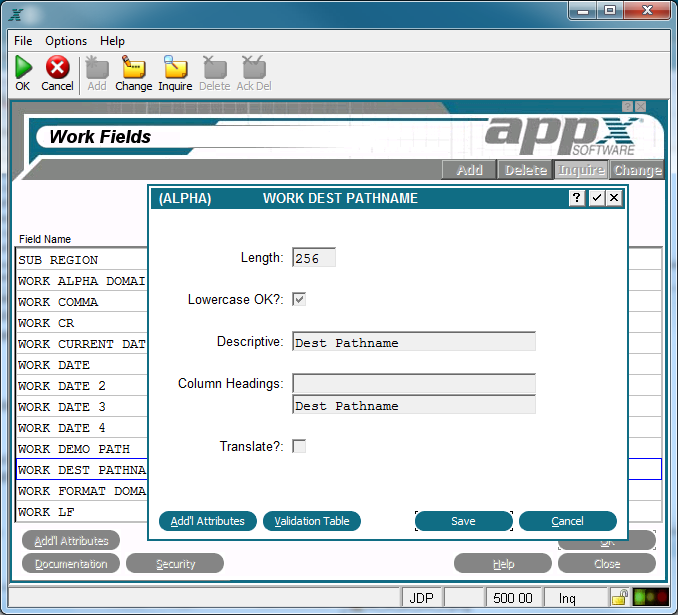Image resolution: width=678 pixels, height=615 pixels.
Task: Select the WORK DEMO PATH row
Action: [x=82, y=449]
